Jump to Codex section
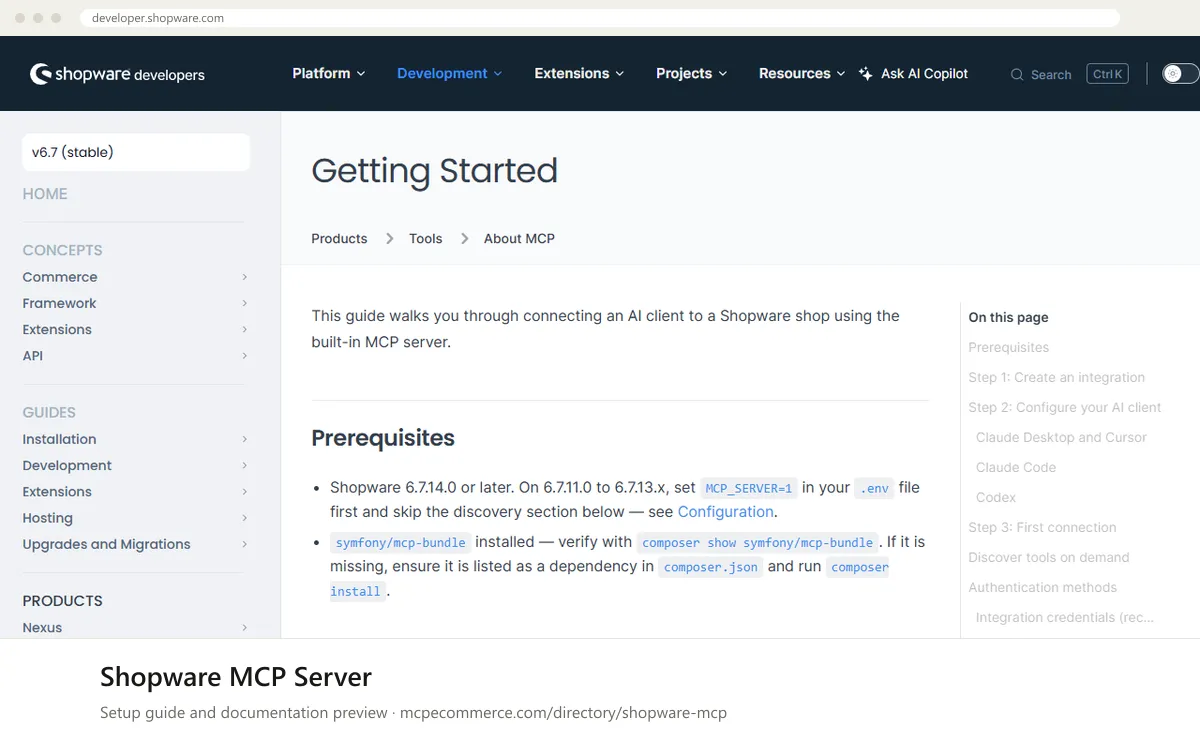This screenshot has height=750, width=1200. pyautogui.click(x=996, y=497)
